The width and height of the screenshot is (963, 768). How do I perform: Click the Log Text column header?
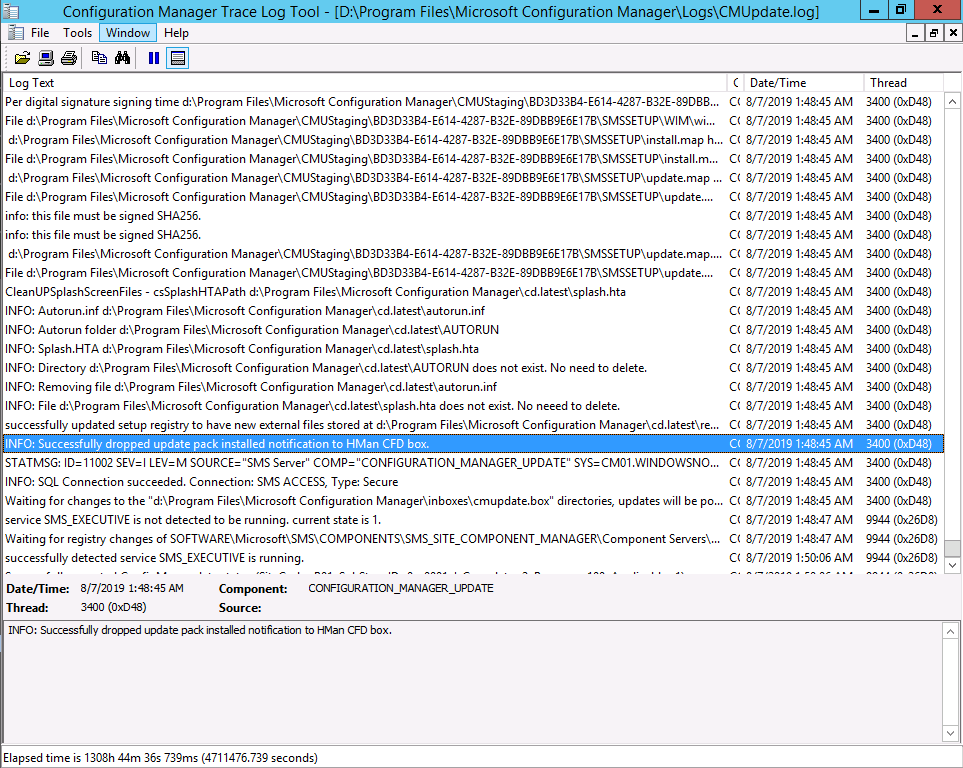click(365, 83)
